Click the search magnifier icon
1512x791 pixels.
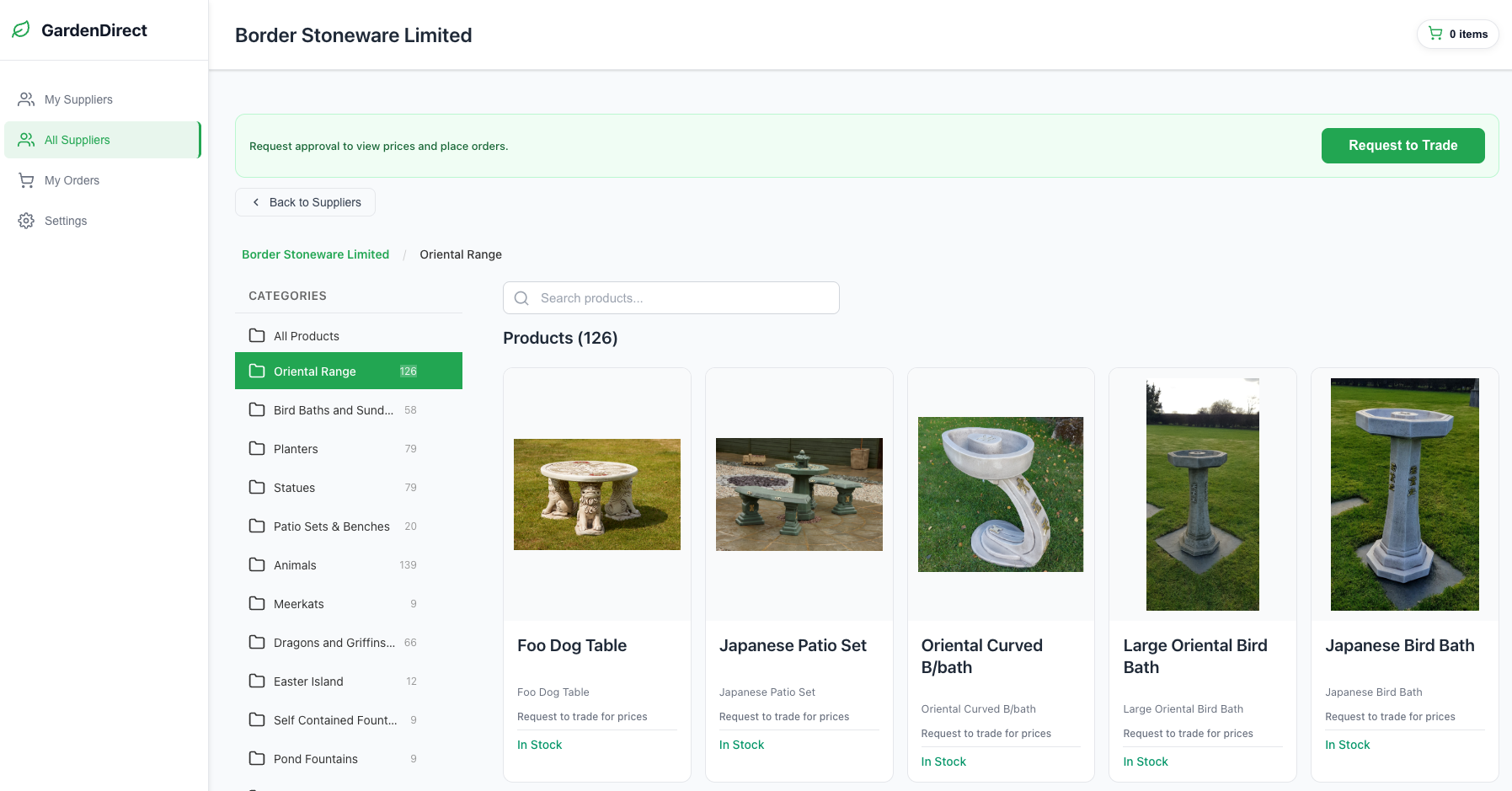click(521, 297)
